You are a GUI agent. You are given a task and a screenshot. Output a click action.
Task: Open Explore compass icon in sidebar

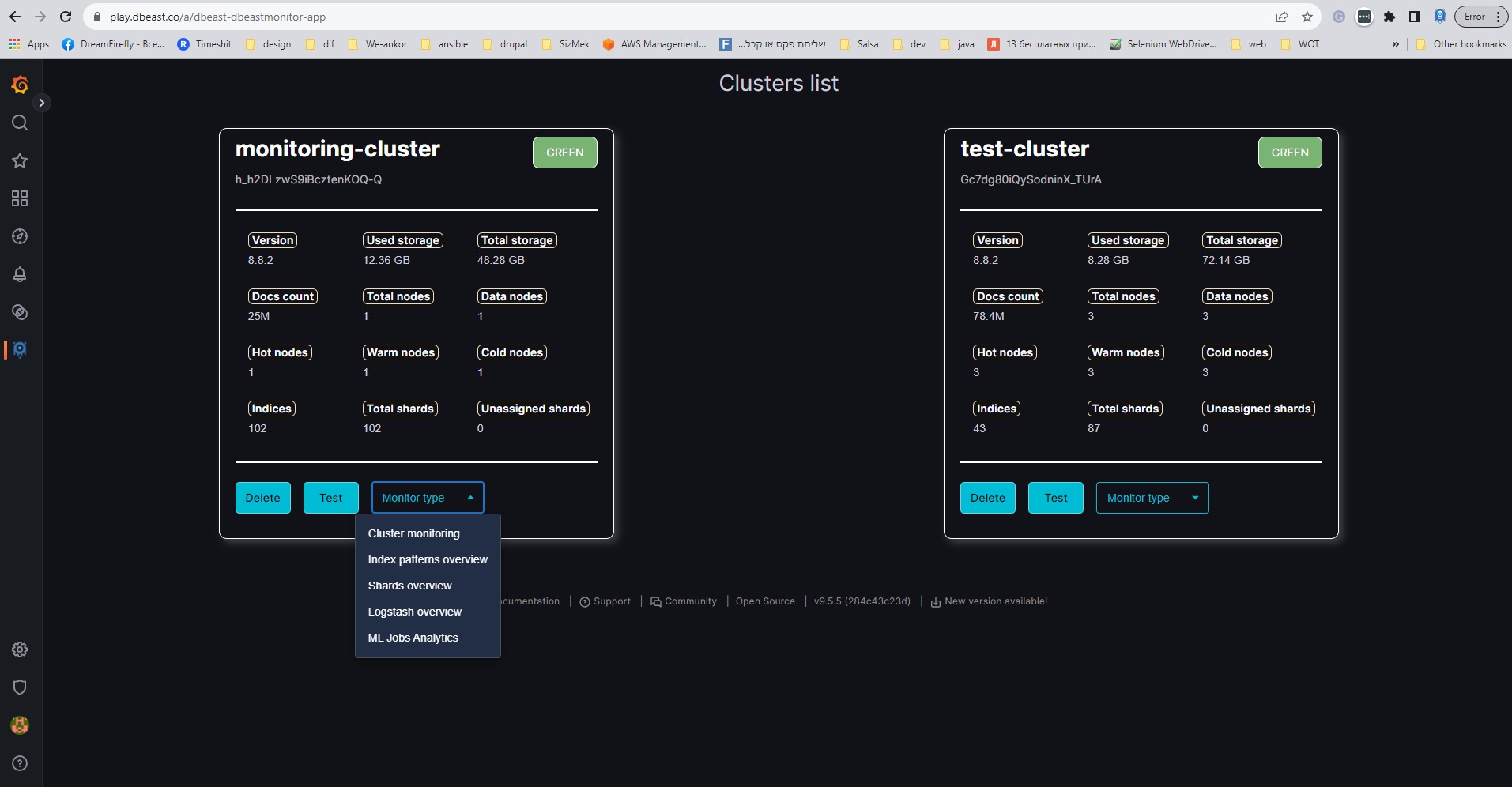click(x=20, y=236)
